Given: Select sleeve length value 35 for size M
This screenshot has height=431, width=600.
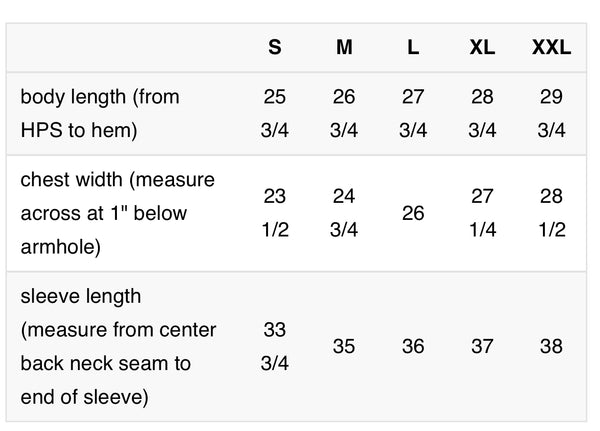Looking at the screenshot, I should pyautogui.click(x=344, y=347).
